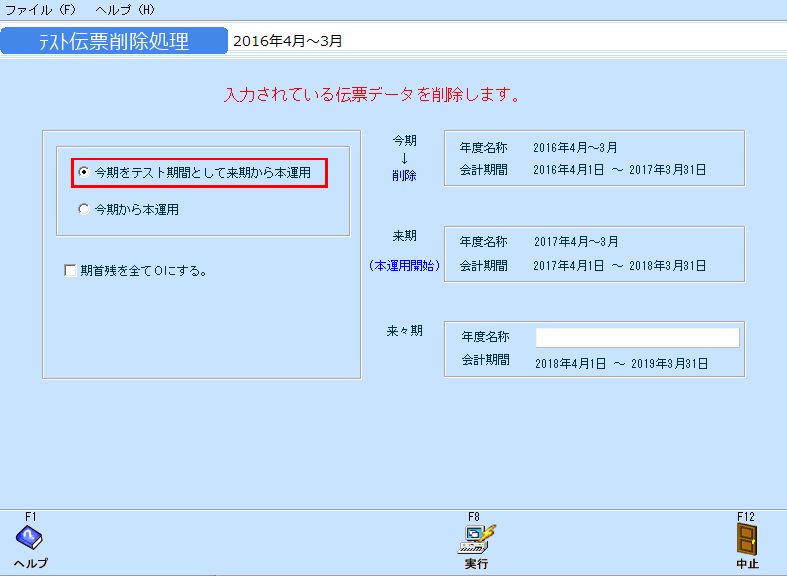
Task: Open the ヘルプ (H) menu
Action: click(x=125, y=10)
